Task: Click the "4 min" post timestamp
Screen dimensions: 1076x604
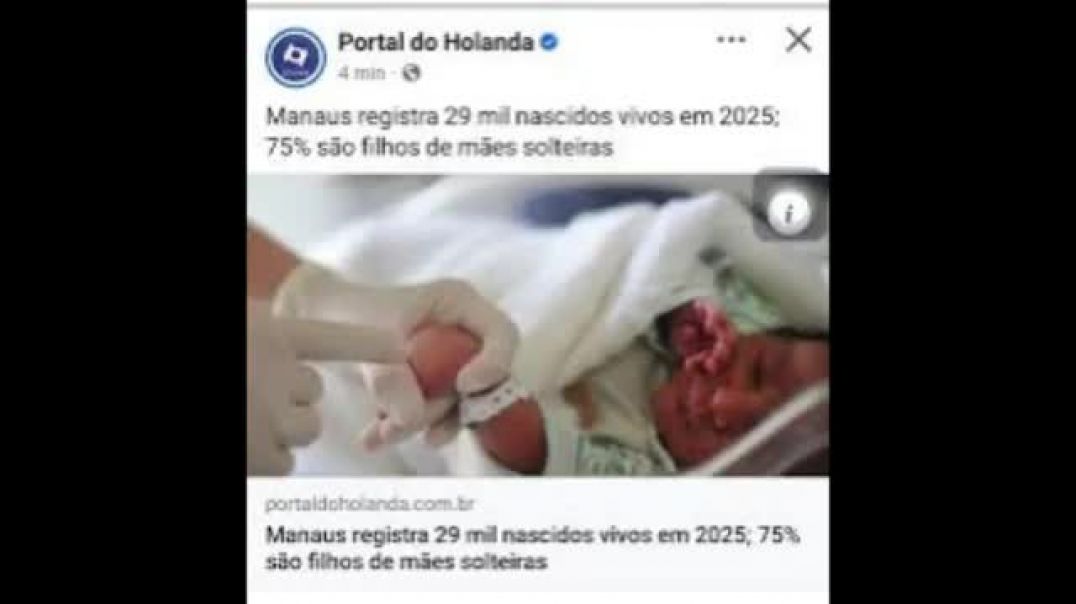Action: click(362, 73)
